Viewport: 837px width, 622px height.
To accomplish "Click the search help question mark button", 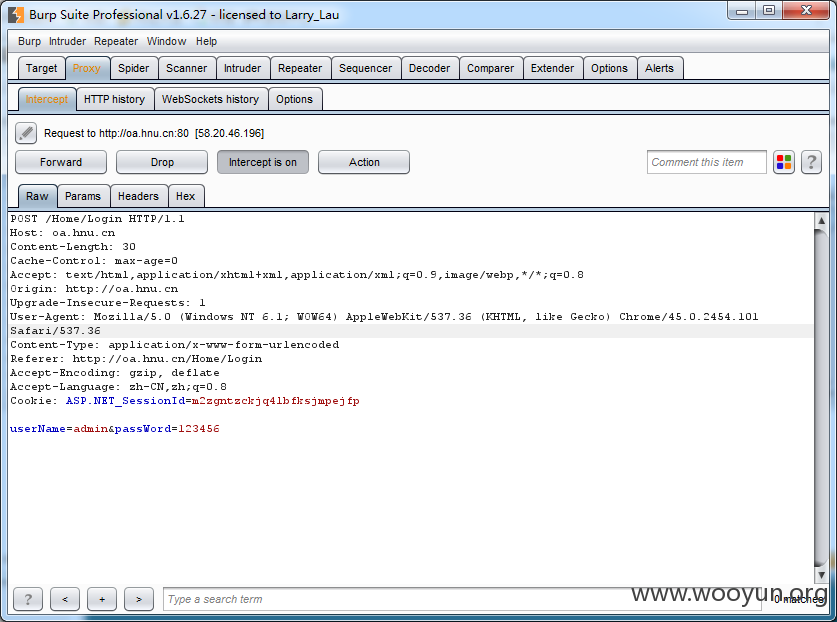I will tap(28, 599).
